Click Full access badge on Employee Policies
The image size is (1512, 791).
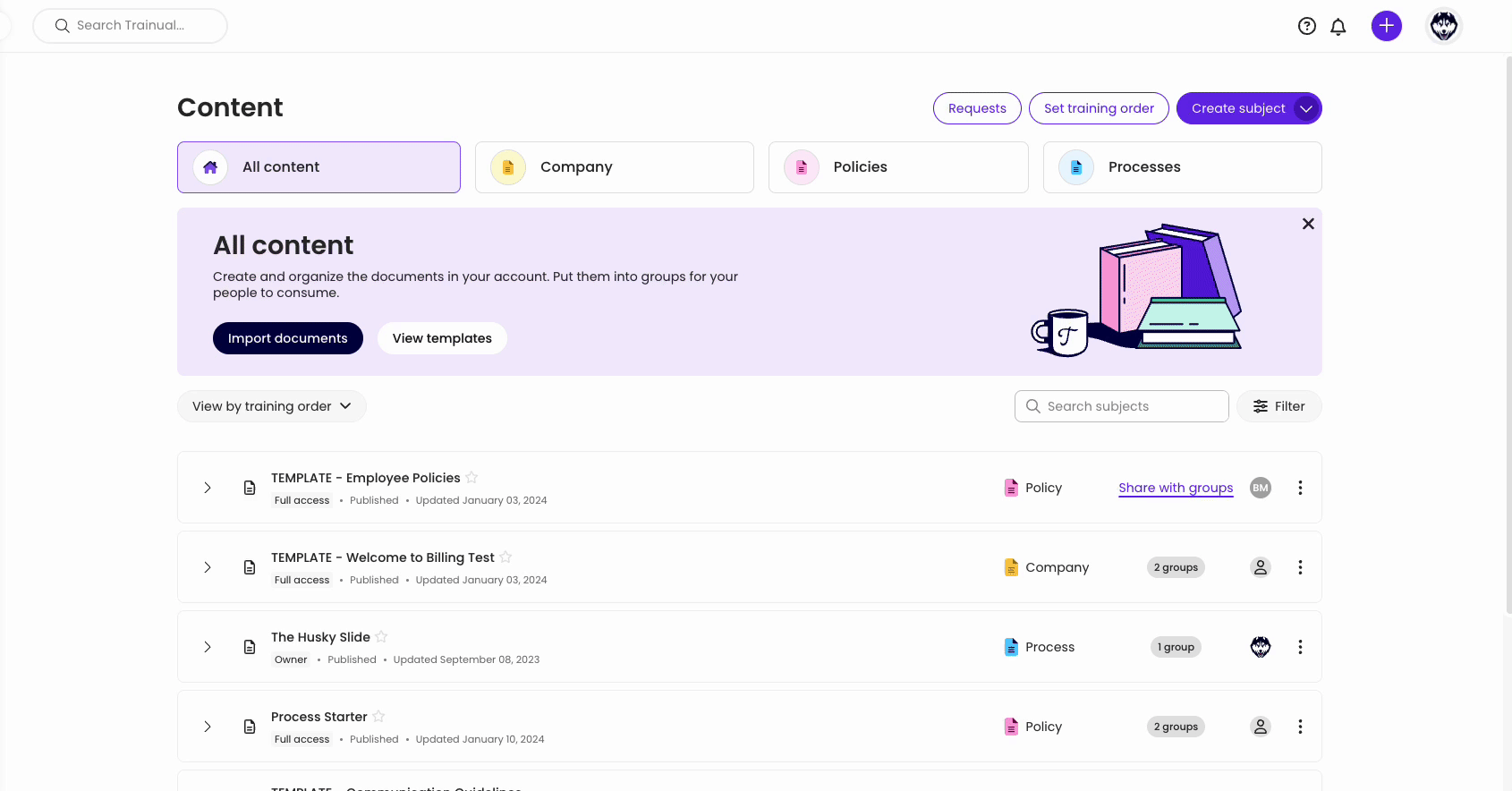pos(302,500)
